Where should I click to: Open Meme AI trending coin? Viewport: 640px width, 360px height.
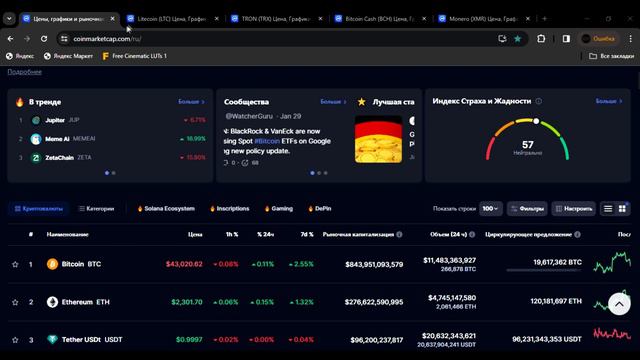coord(63,139)
